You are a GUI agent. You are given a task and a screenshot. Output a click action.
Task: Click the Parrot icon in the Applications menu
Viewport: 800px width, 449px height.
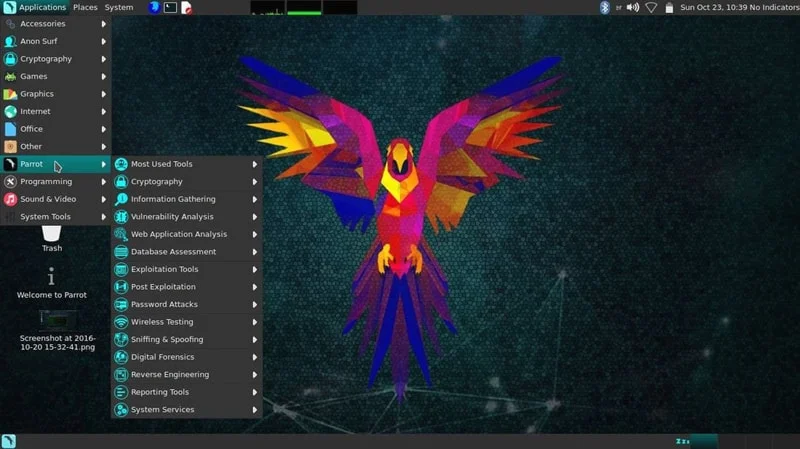(x=10, y=164)
